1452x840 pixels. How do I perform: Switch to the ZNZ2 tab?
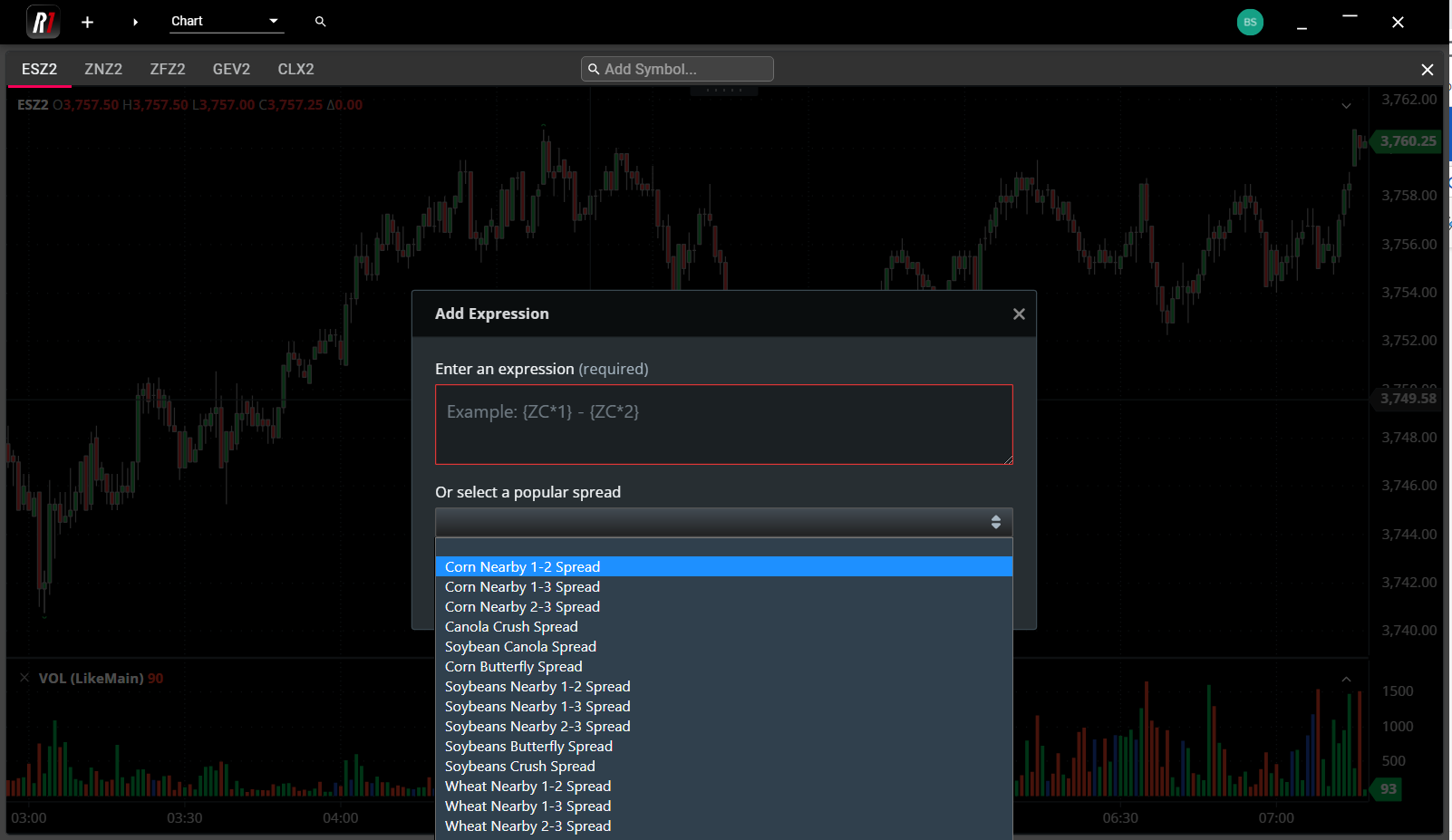point(103,69)
